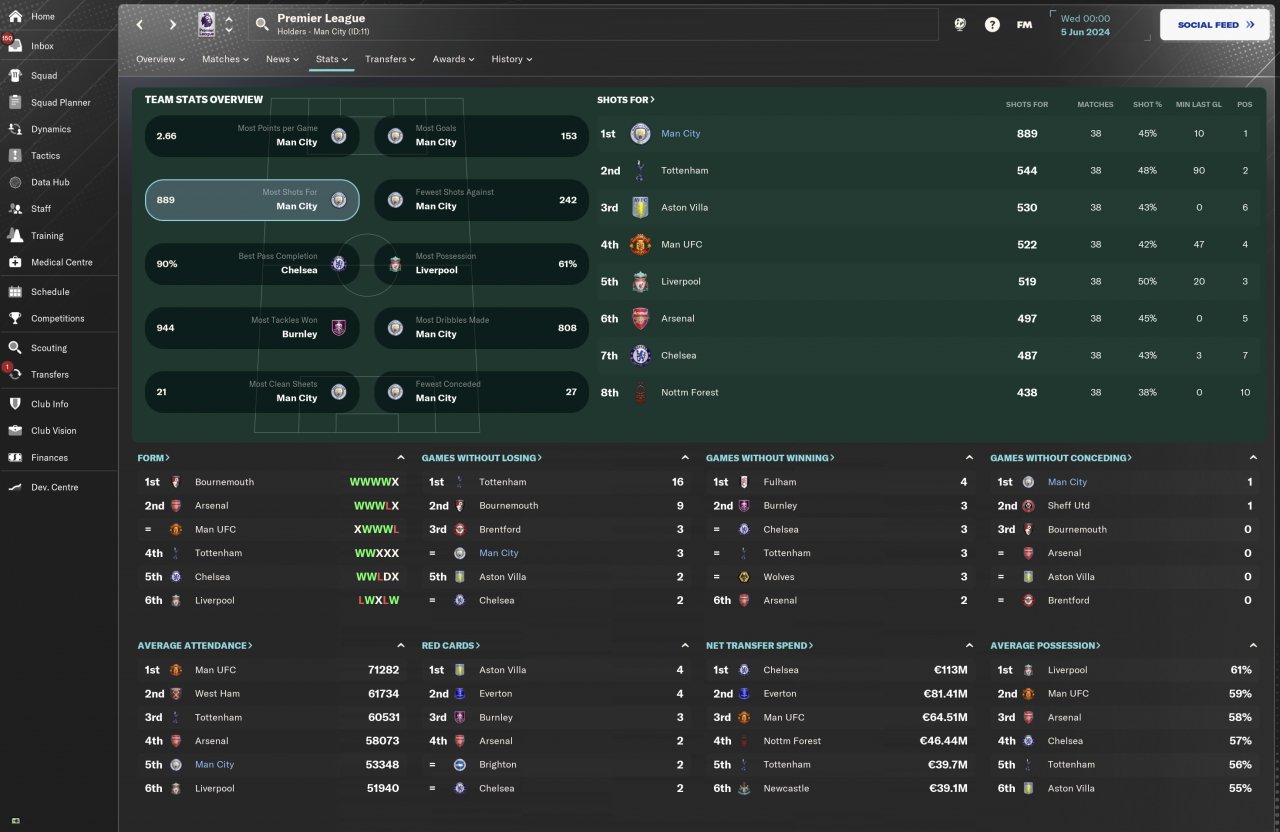Image resolution: width=1280 pixels, height=832 pixels.
Task: Open the Overview dropdown tab
Action: [161, 59]
